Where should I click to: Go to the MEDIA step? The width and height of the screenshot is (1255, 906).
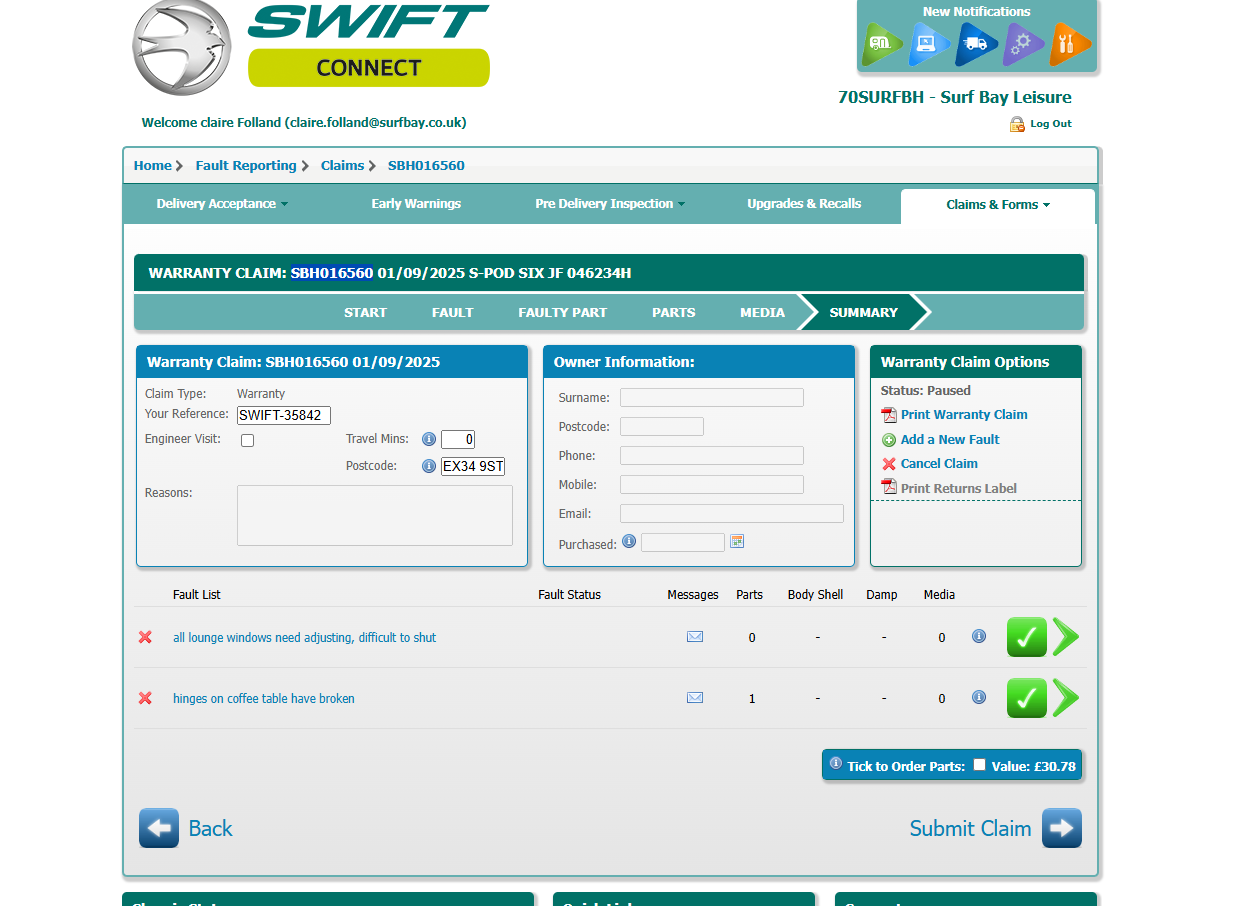pyautogui.click(x=763, y=313)
